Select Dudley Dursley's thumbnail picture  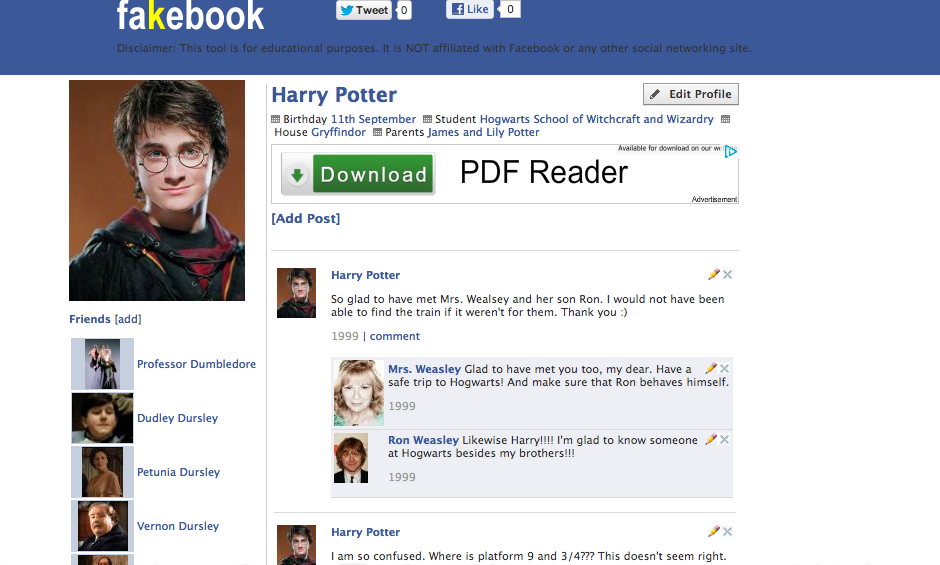(x=102, y=418)
